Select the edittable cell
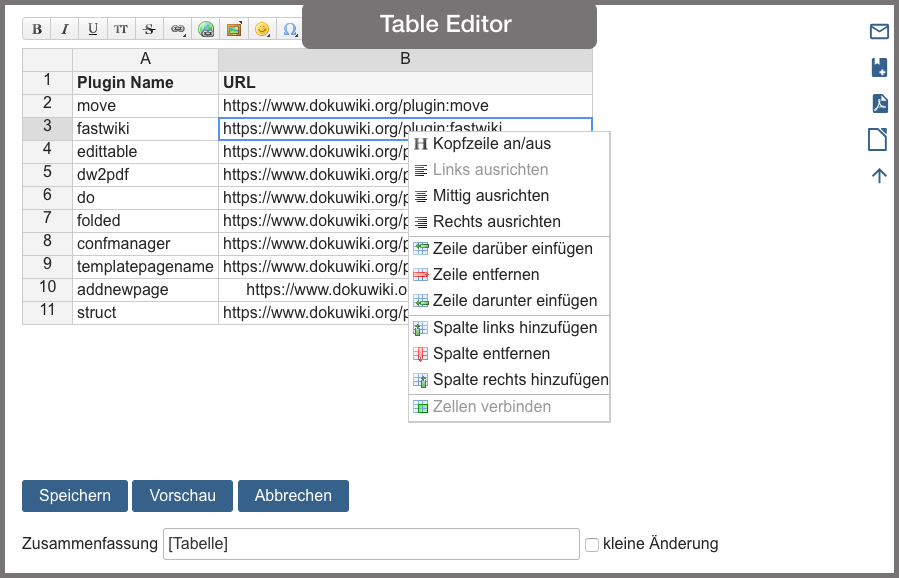The height and width of the screenshot is (578, 899). point(145,152)
